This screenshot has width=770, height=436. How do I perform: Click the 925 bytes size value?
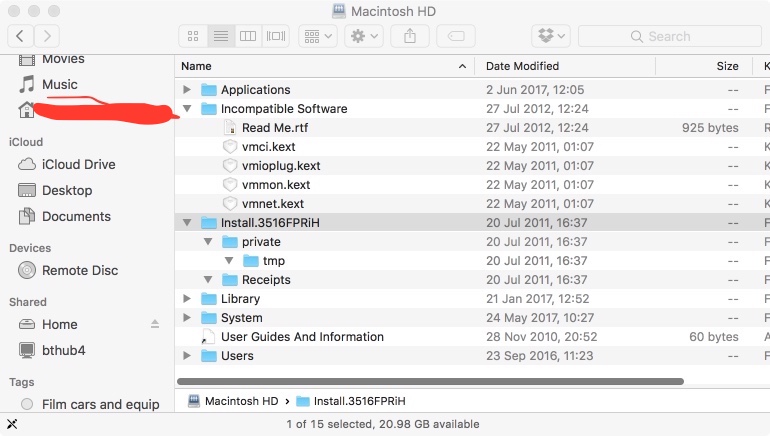click(x=710, y=128)
